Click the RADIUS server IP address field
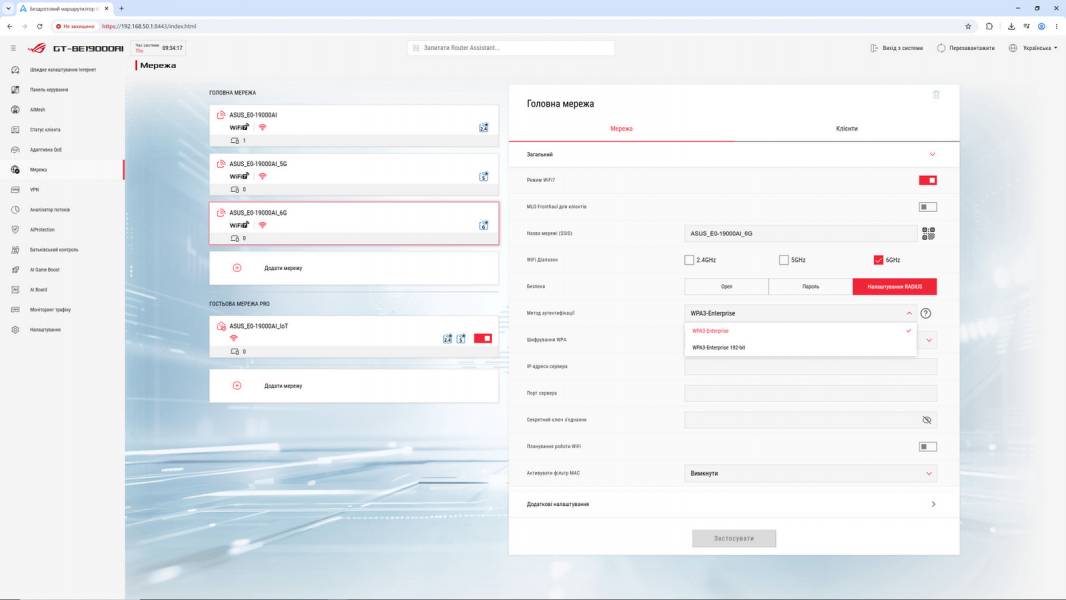This screenshot has height=600, width=1066. [x=810, y=367]
